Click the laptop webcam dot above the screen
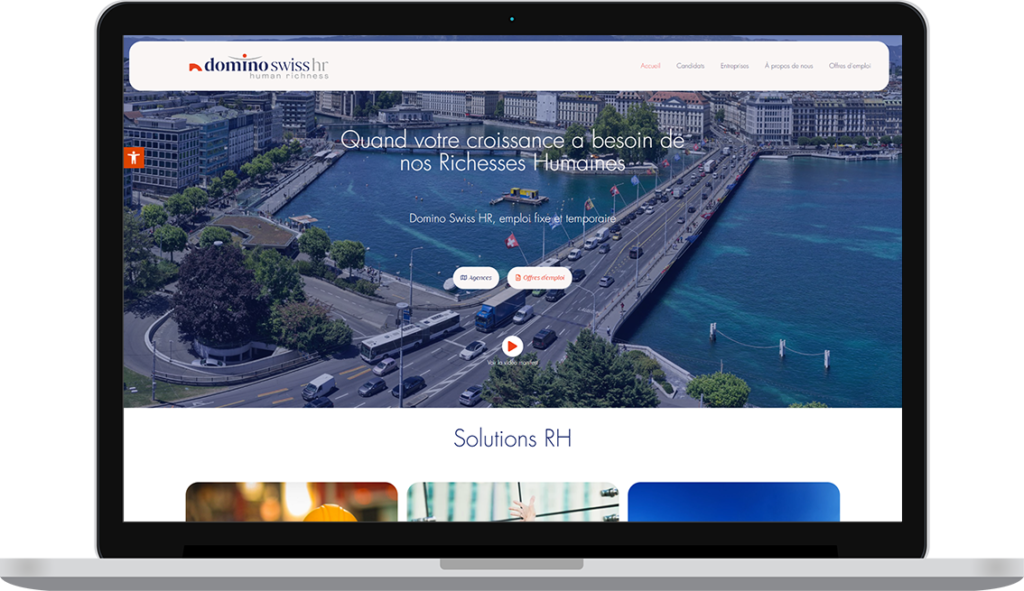Image resolution: width=1024 pixels, height=591 pixels. coord(512,18)
